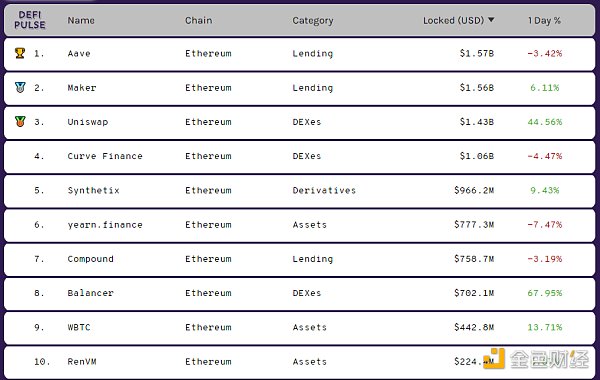This screenshot has width=600, height=380.
Task: Sort by the 1 Day % column
Action: (544, 20)
